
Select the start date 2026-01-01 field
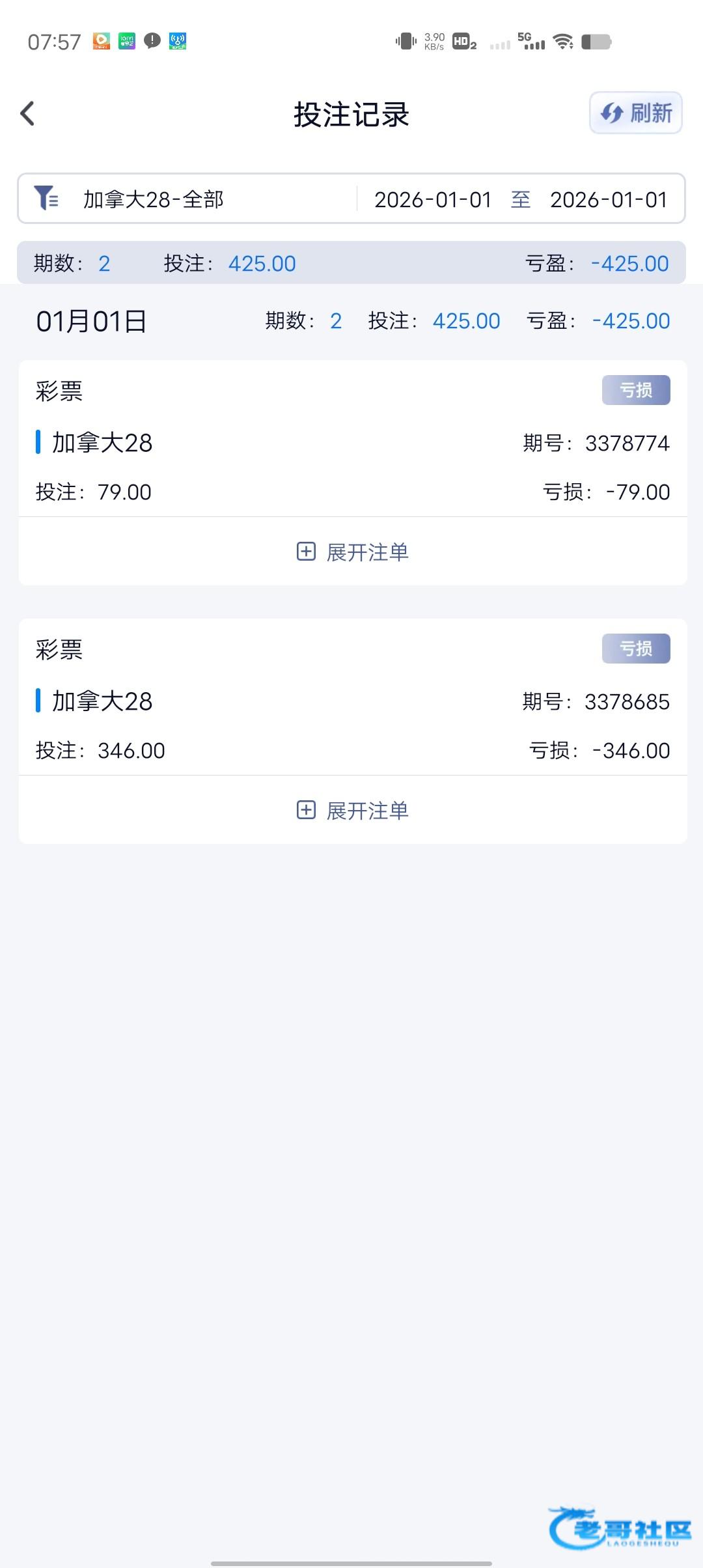click(433, 199)
